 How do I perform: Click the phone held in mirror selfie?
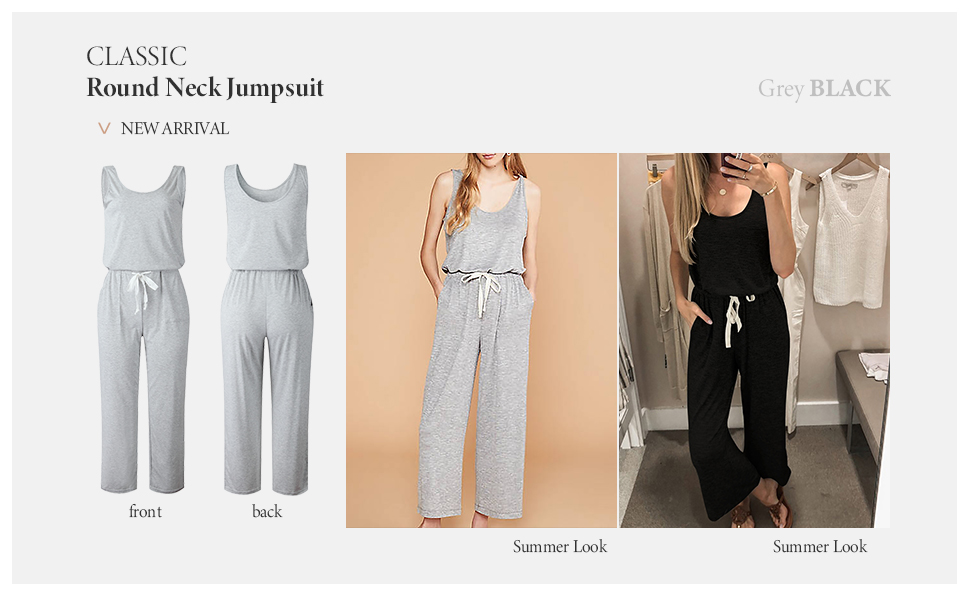click(735, 165)
